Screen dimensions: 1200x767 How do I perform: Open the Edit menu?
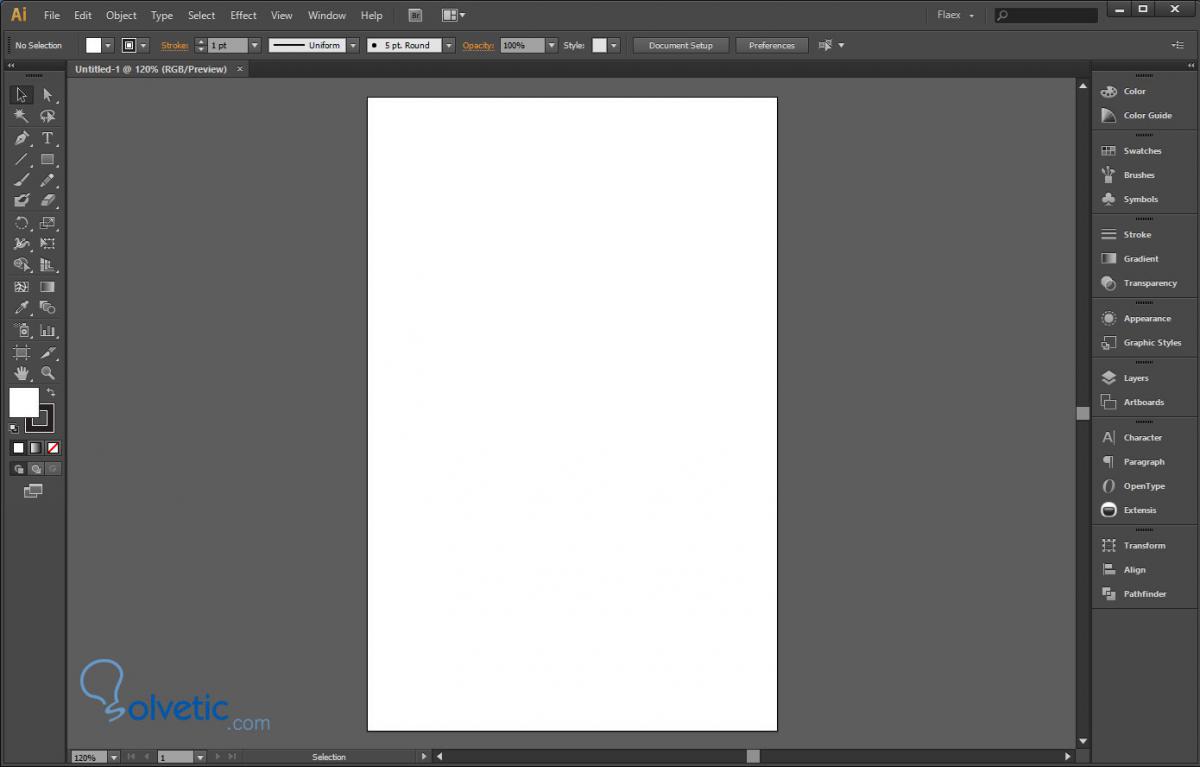click(x=83, y=15)
